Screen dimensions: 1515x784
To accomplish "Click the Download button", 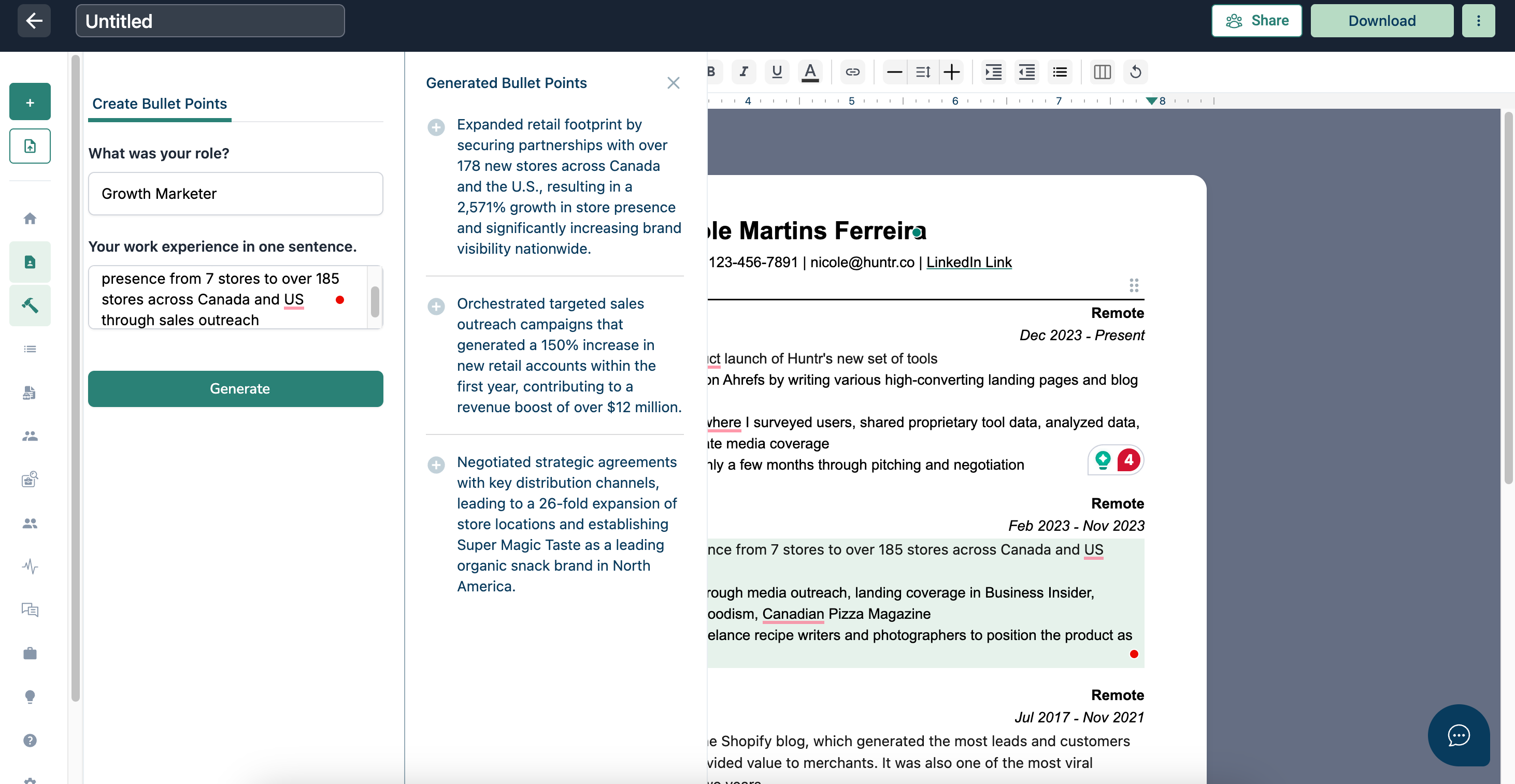I will click(x=1381, y=21).
